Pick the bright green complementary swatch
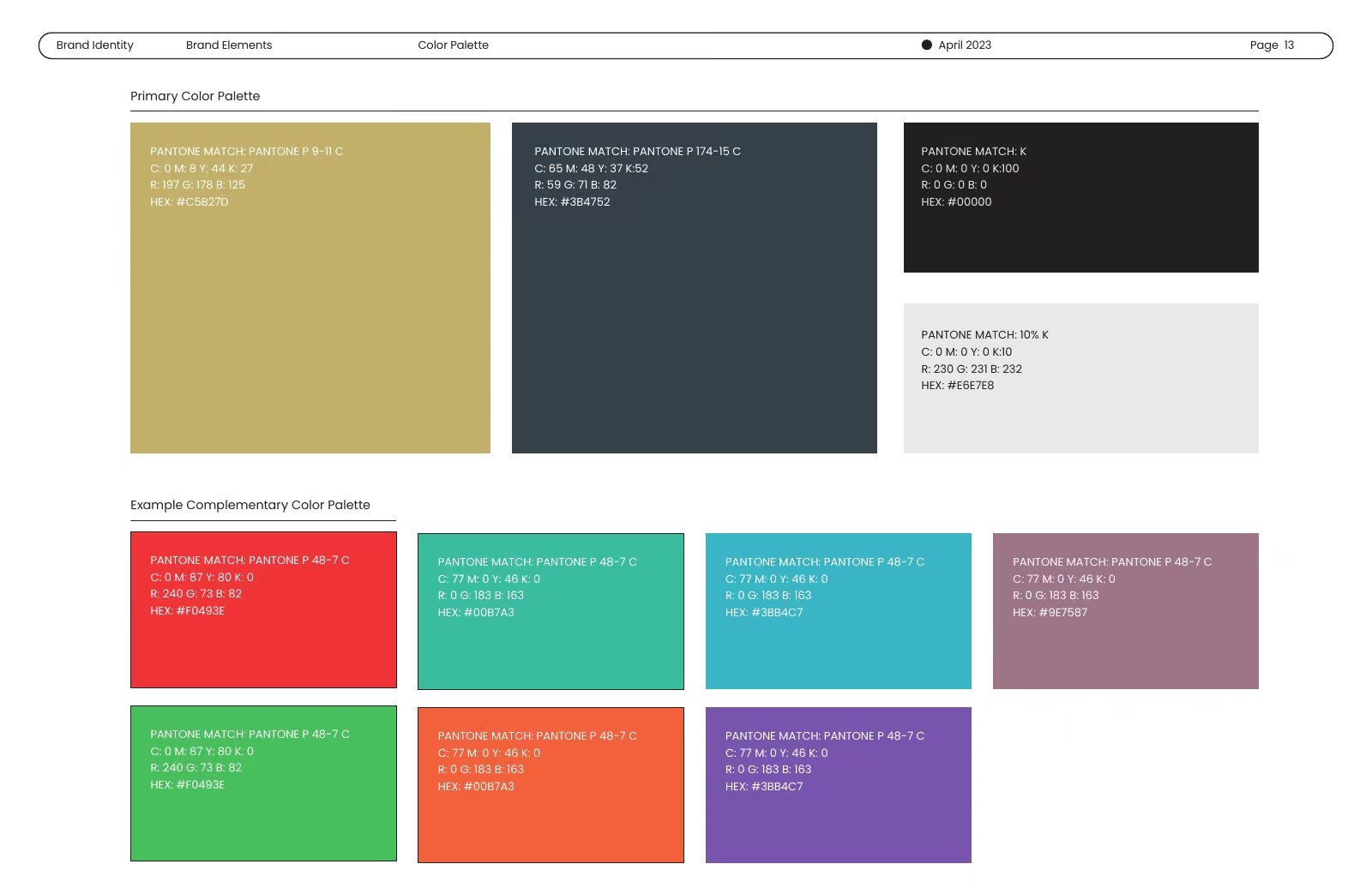 coord(263,783)
